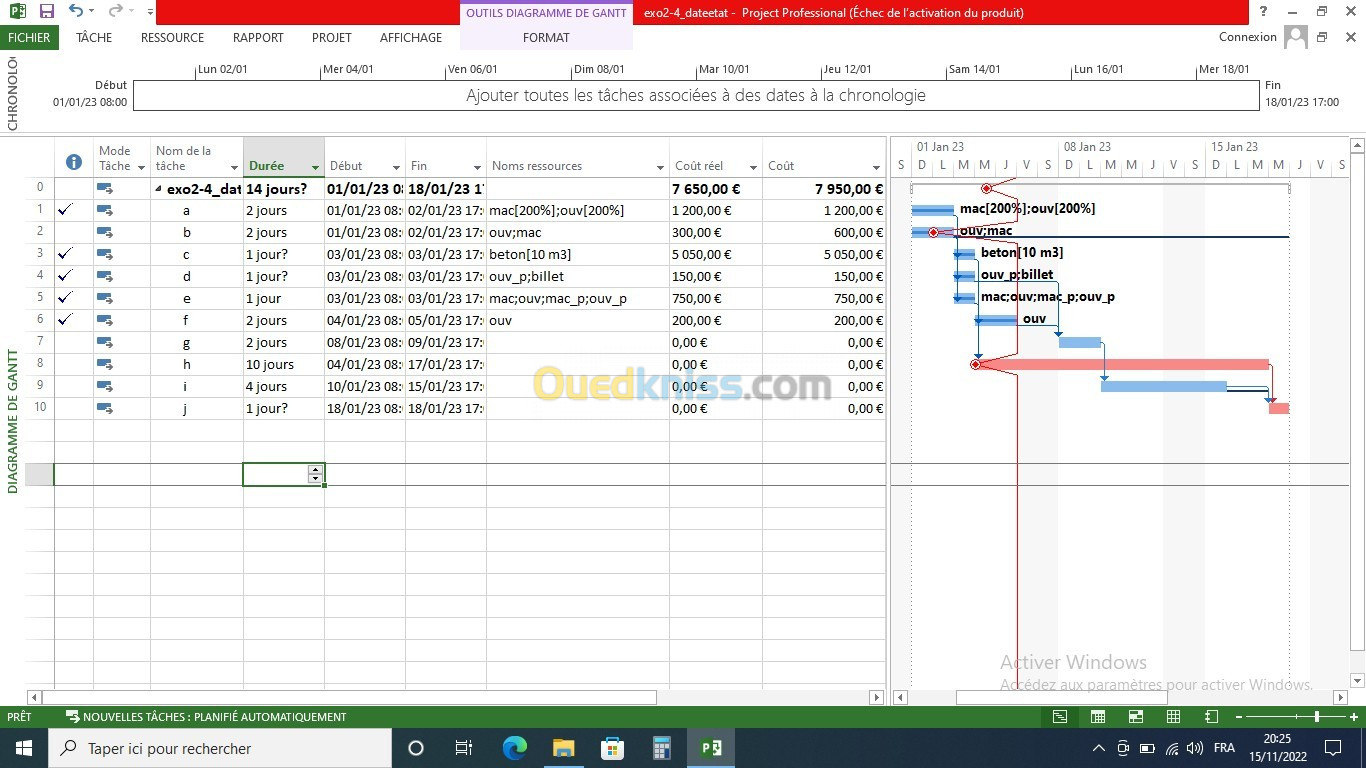1366x768 pixels.
Task: Click the red Gantt bar for task h
Action: 1123,365
